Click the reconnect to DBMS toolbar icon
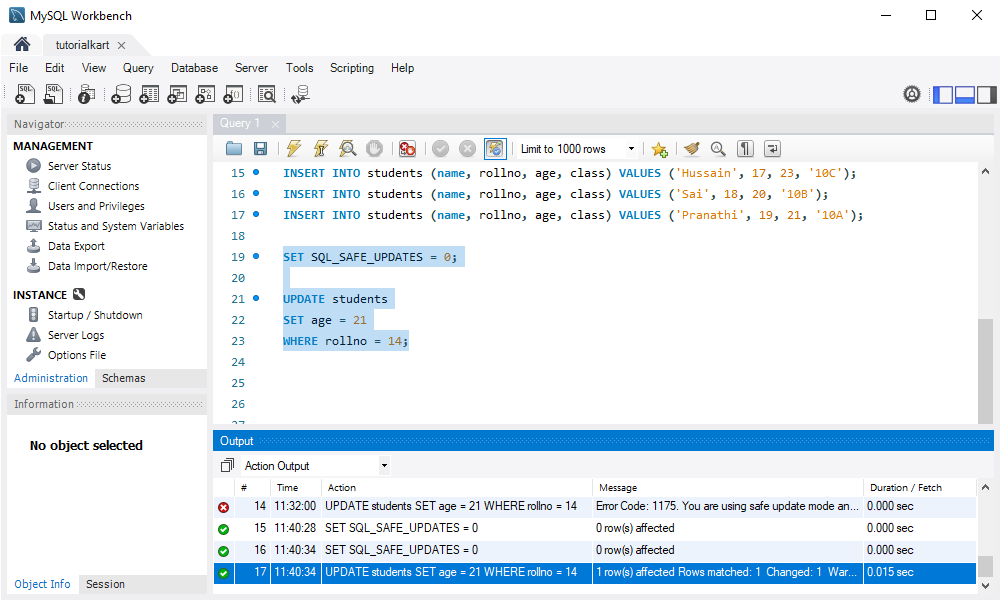1001x601 pixels. pyautogui.click(x=300, y=95)
